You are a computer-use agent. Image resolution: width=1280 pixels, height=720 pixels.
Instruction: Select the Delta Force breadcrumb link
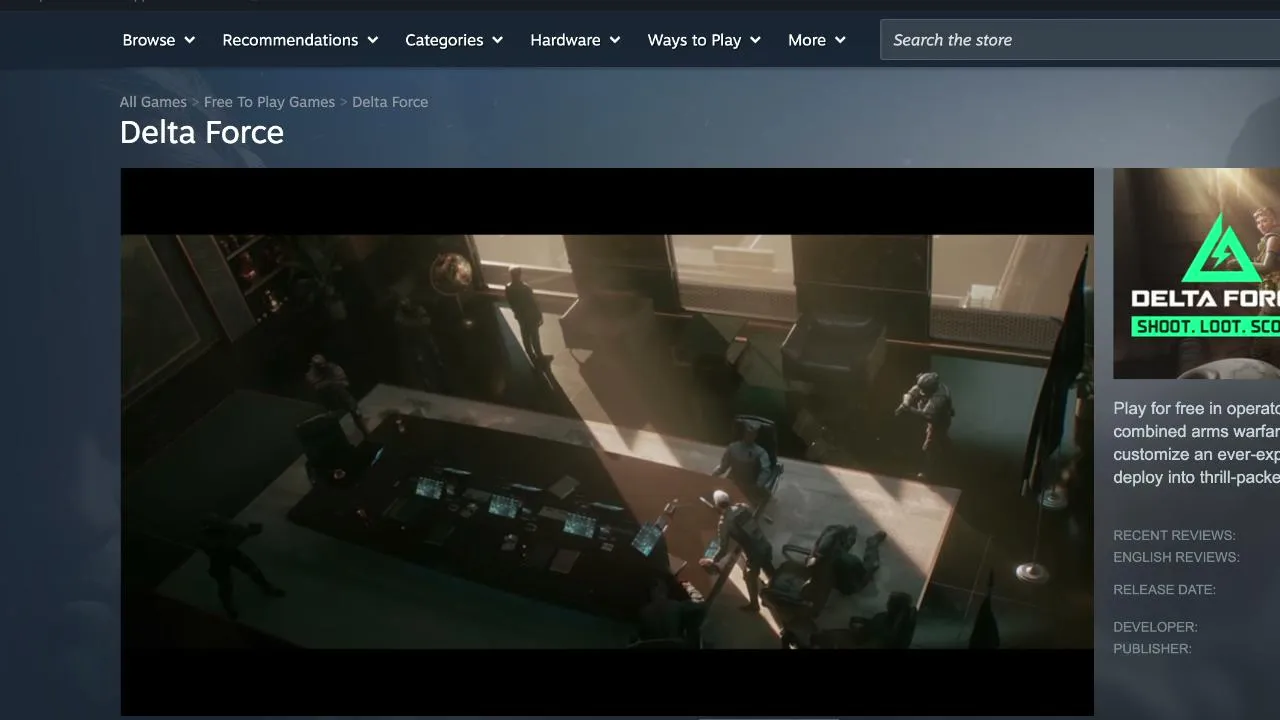tap(390, 102)
